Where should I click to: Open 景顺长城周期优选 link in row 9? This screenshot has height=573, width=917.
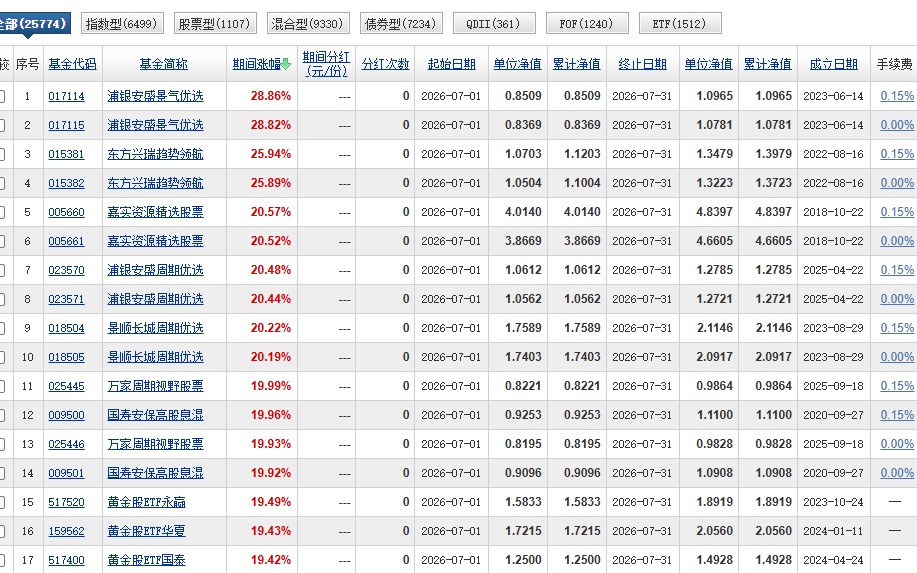click(155, 328)
